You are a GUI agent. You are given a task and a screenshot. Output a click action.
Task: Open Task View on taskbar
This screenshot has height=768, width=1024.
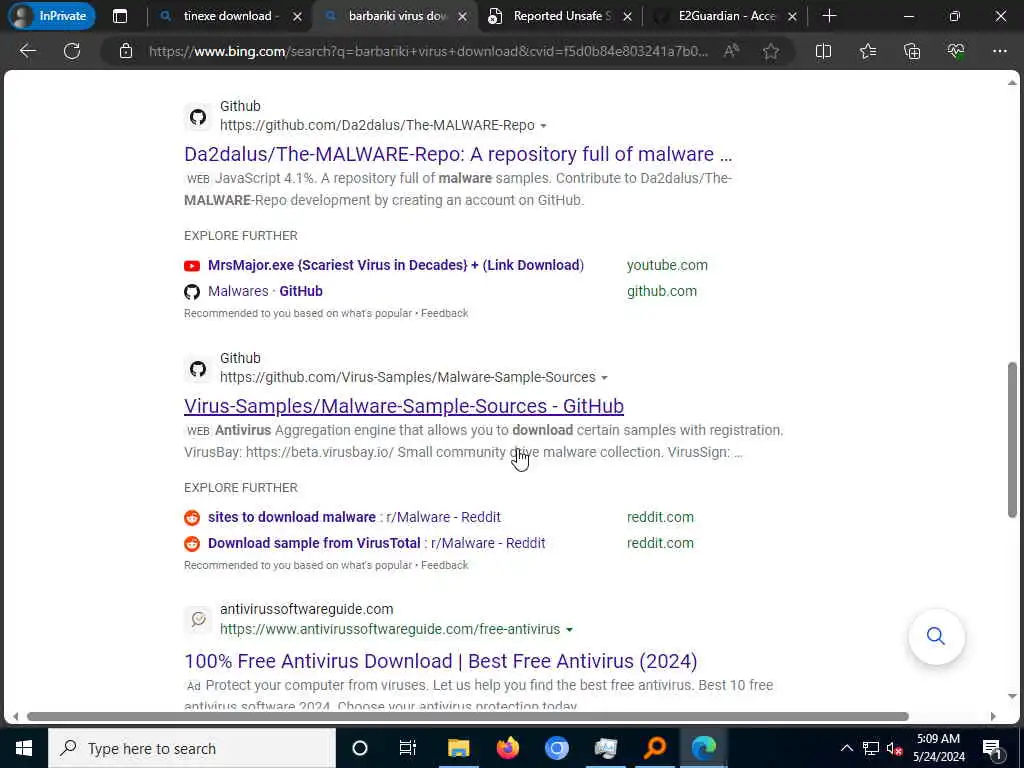(x=408, y=748)
